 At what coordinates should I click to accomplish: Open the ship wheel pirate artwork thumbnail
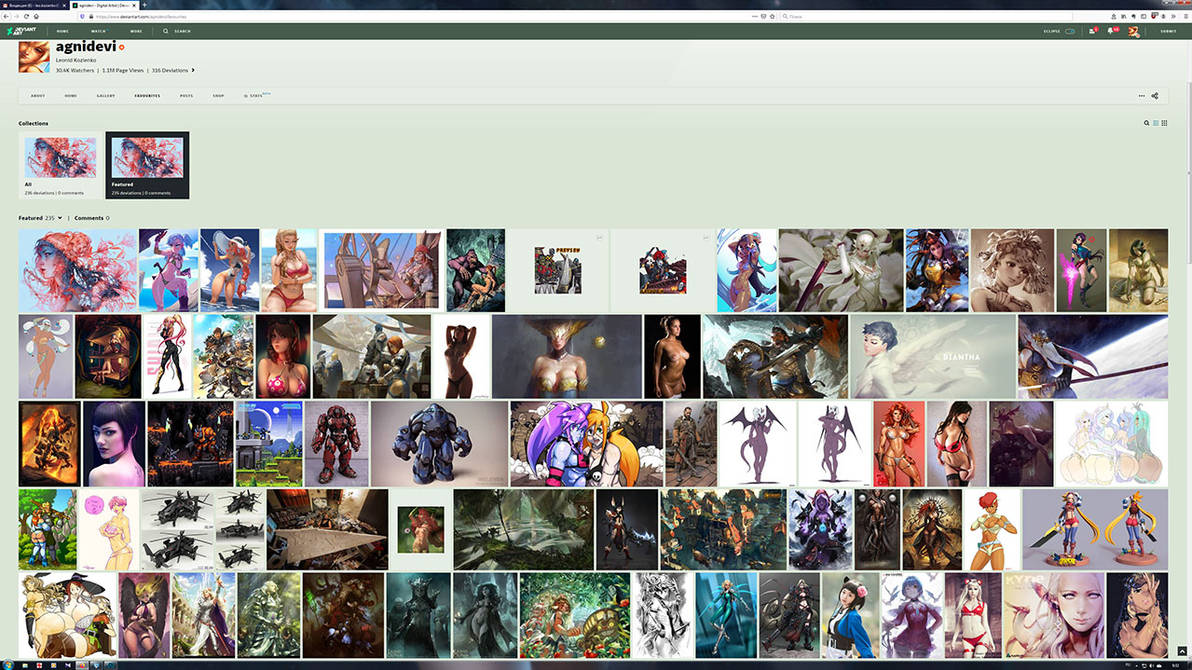pos(382,270)
